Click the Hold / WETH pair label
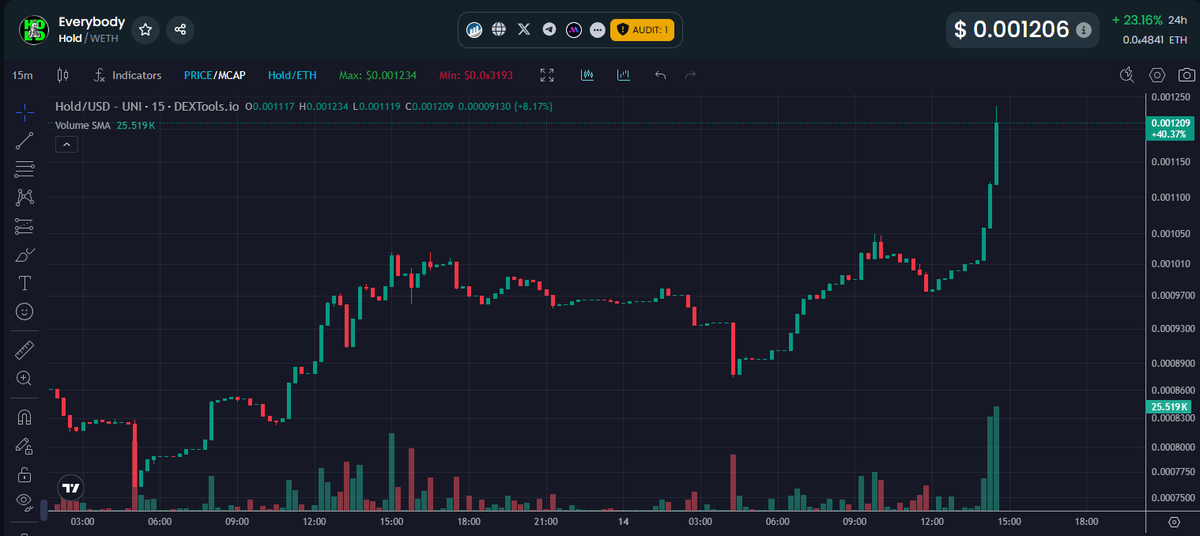The image size is (1200, 536). click(x=89, y=38)
